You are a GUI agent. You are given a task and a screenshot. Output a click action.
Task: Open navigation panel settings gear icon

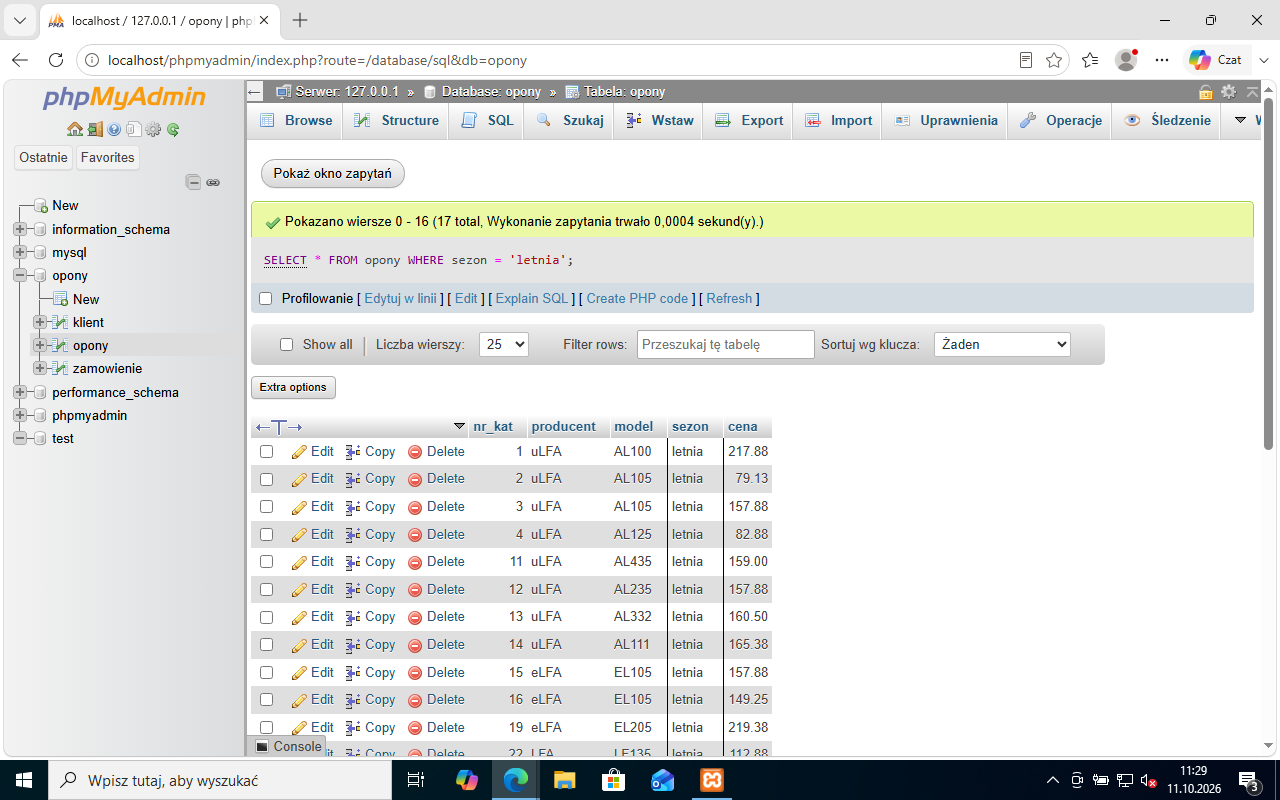tap(153, 129)
